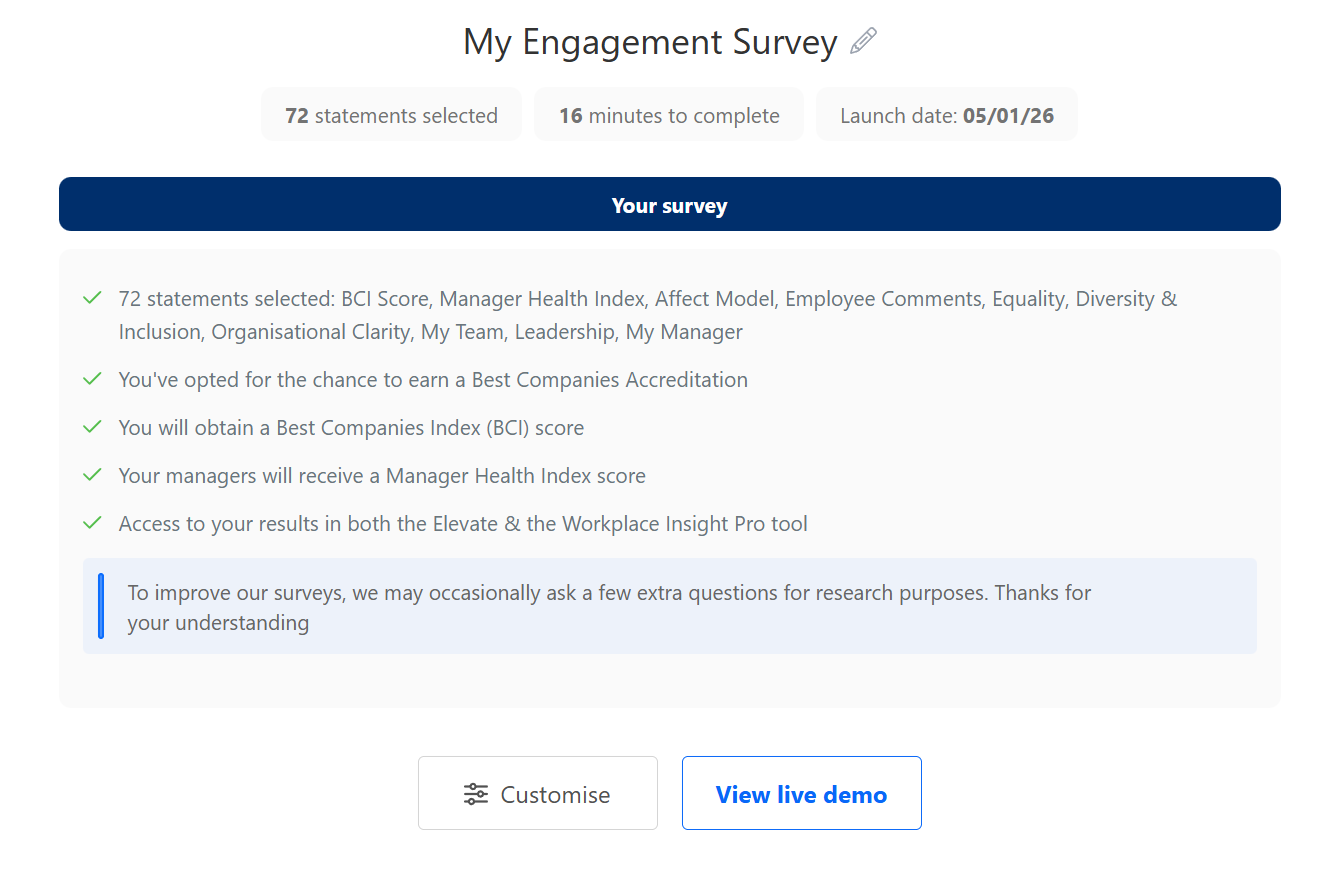Click the green checkmark beside 72 statements selected
The width and height of the screenshot is (1327, 869).
(x=93, y=298)
